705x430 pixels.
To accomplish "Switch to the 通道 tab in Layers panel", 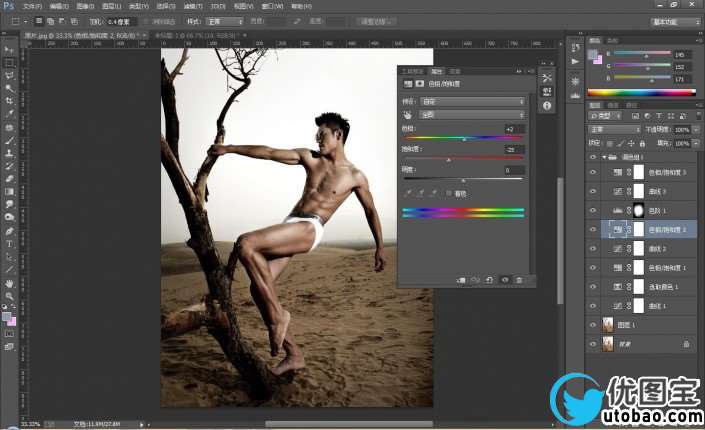I will point(613,105).
